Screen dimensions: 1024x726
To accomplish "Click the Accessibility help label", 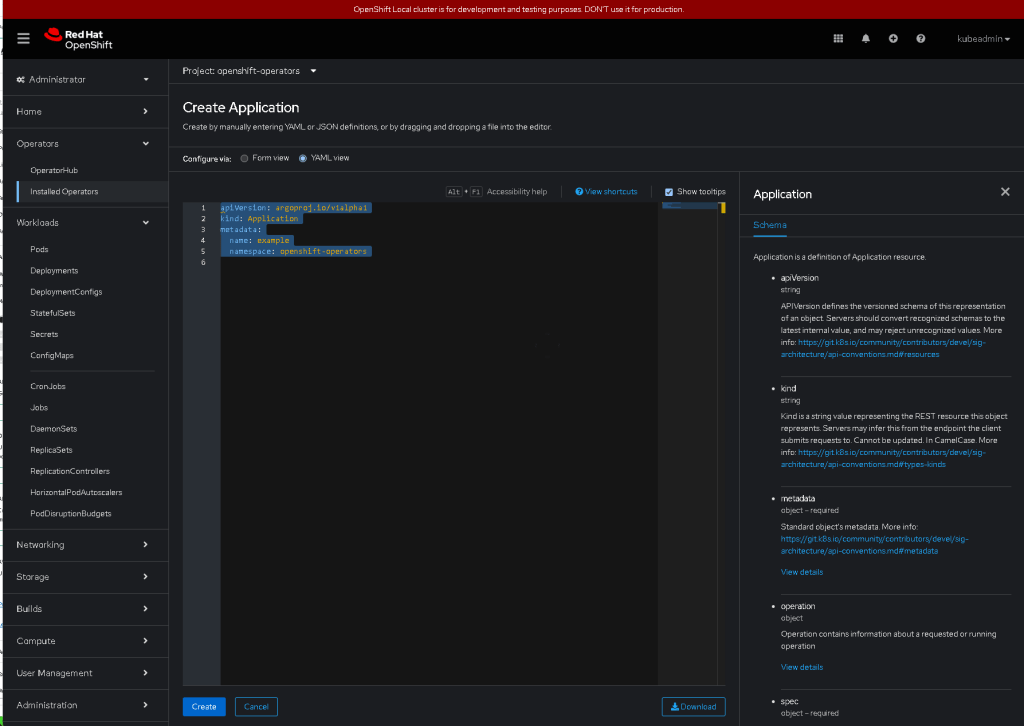I will 517,192.
